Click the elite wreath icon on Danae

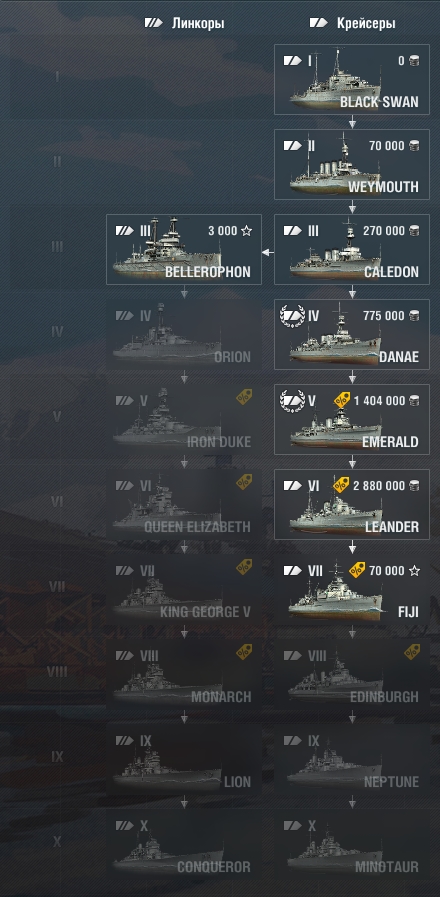pos(292,315)
